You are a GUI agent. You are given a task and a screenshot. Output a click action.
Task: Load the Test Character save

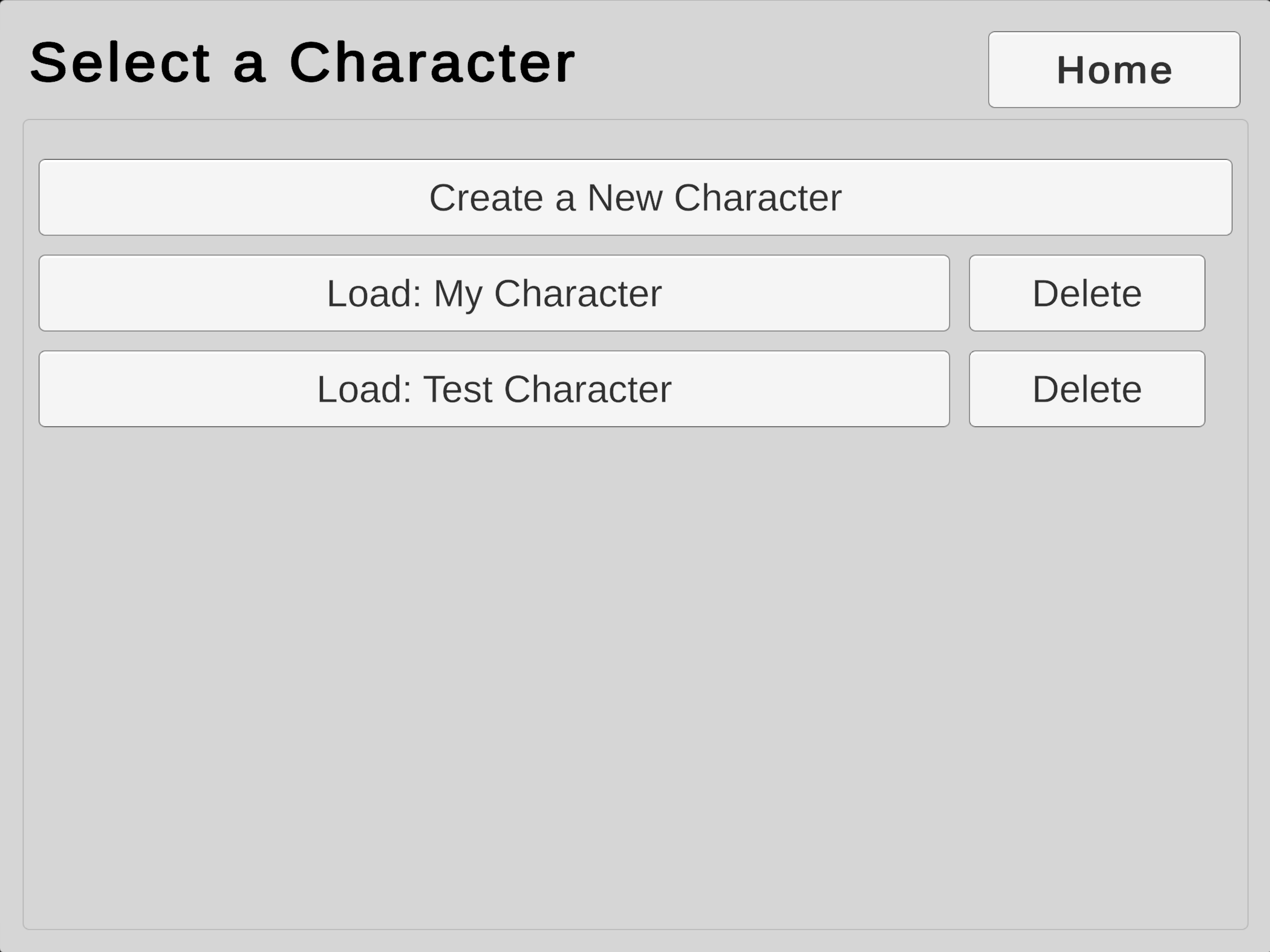[494, 389]
